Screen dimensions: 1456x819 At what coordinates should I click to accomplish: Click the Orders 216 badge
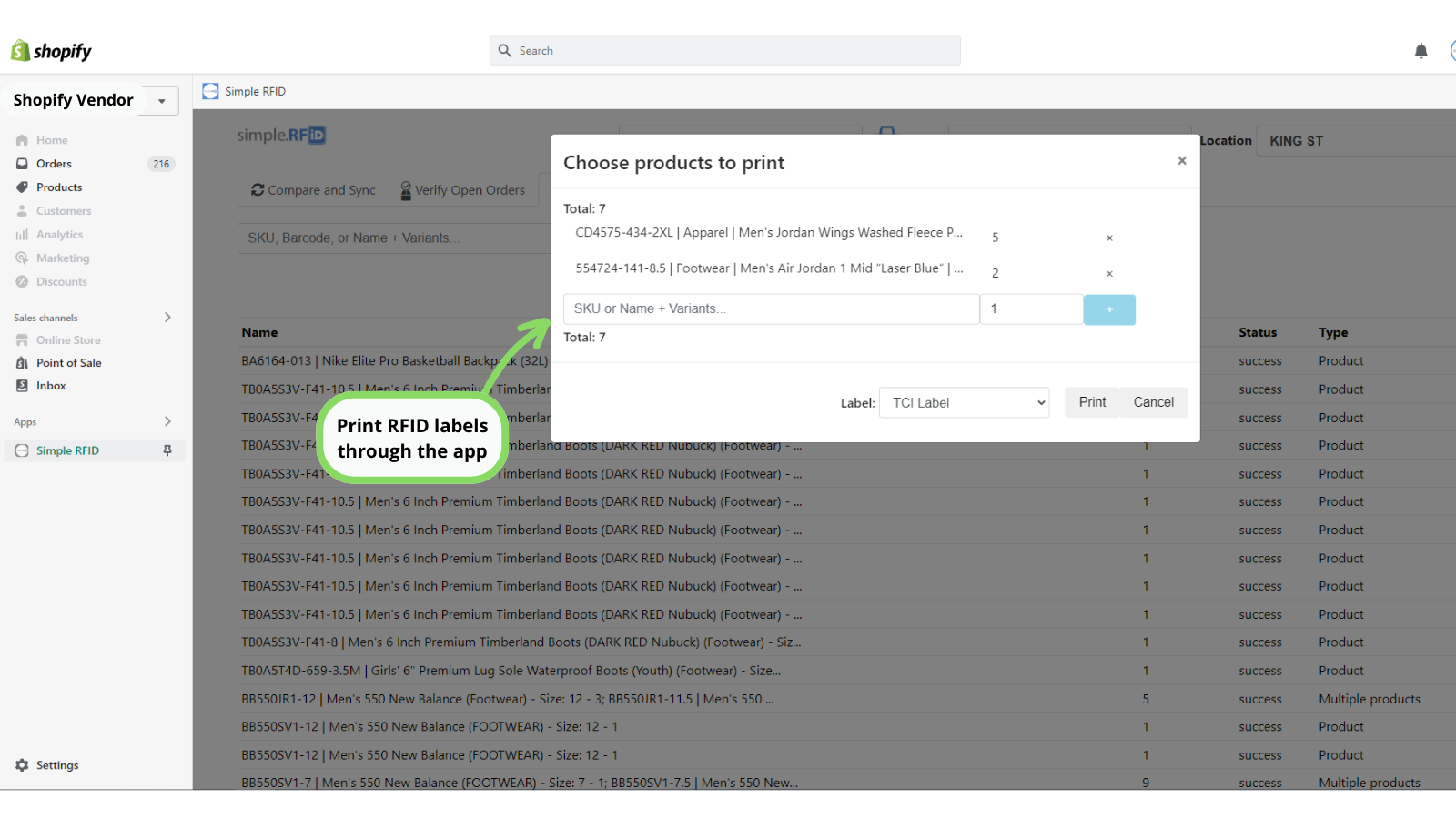161,164
